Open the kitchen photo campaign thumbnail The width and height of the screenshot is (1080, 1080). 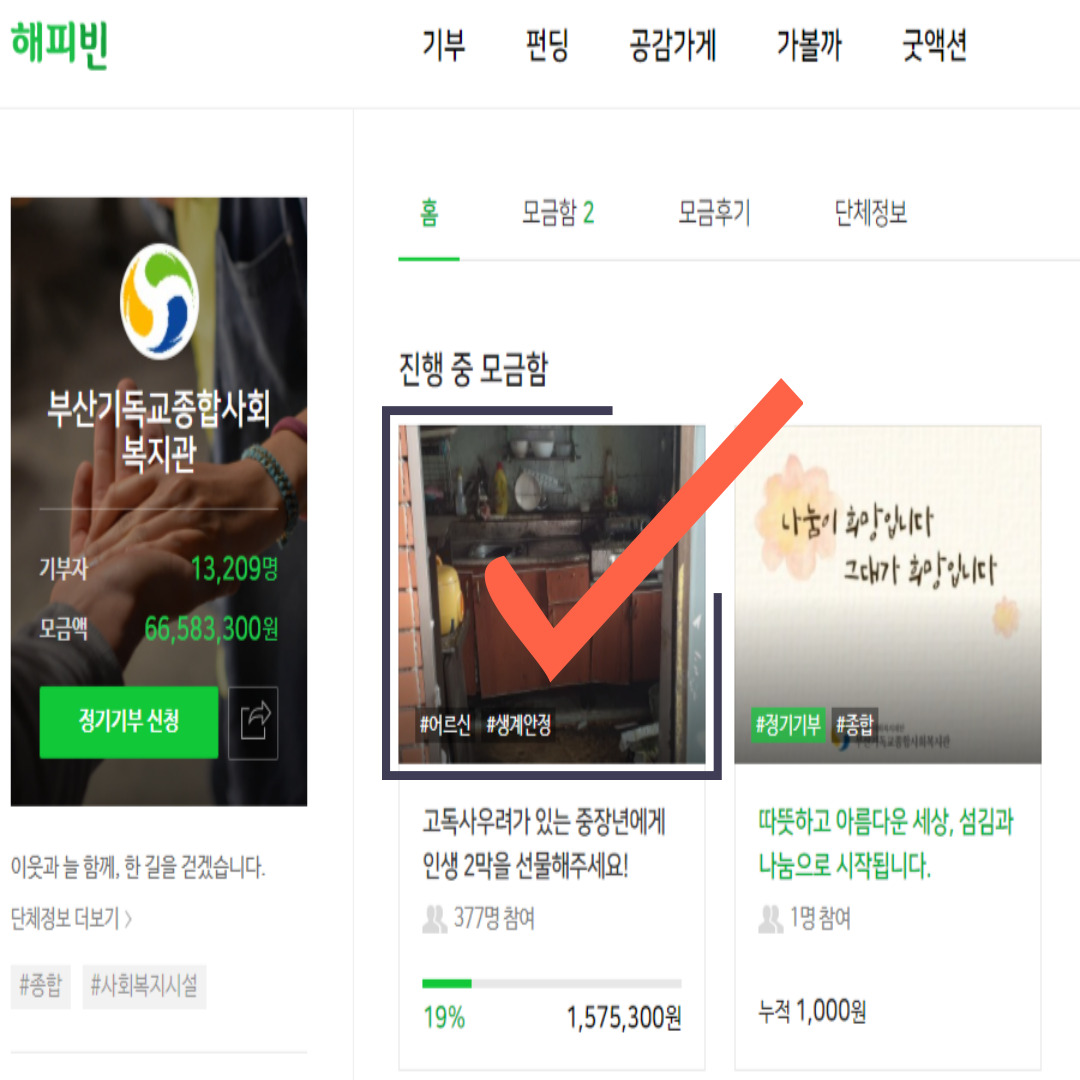click(552, 594)
